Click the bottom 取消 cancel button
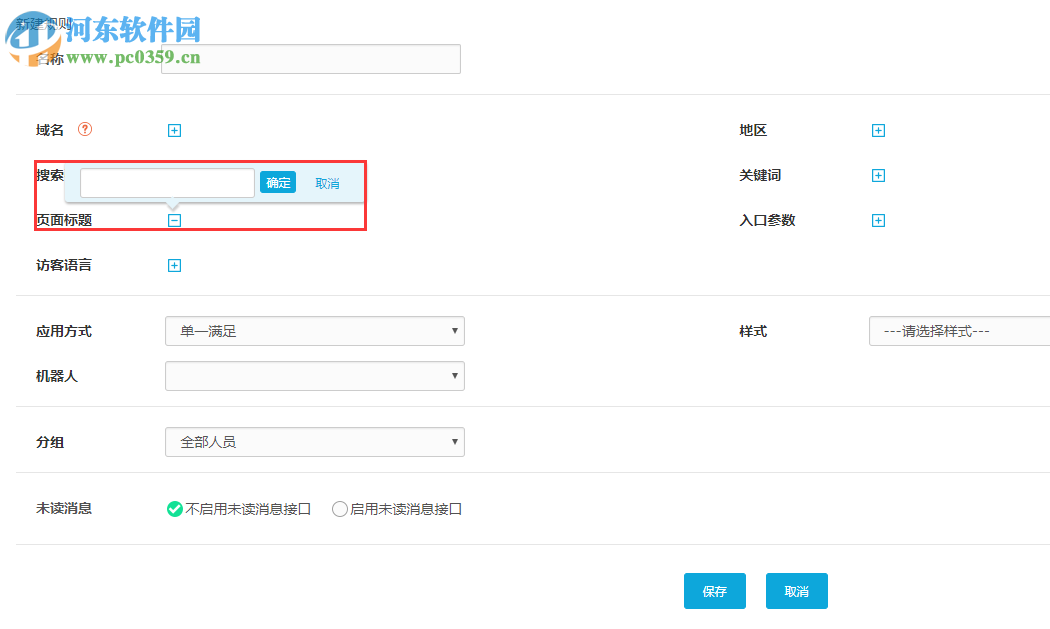The height and width of the screenshot is (629, 1050). (796, 591)
